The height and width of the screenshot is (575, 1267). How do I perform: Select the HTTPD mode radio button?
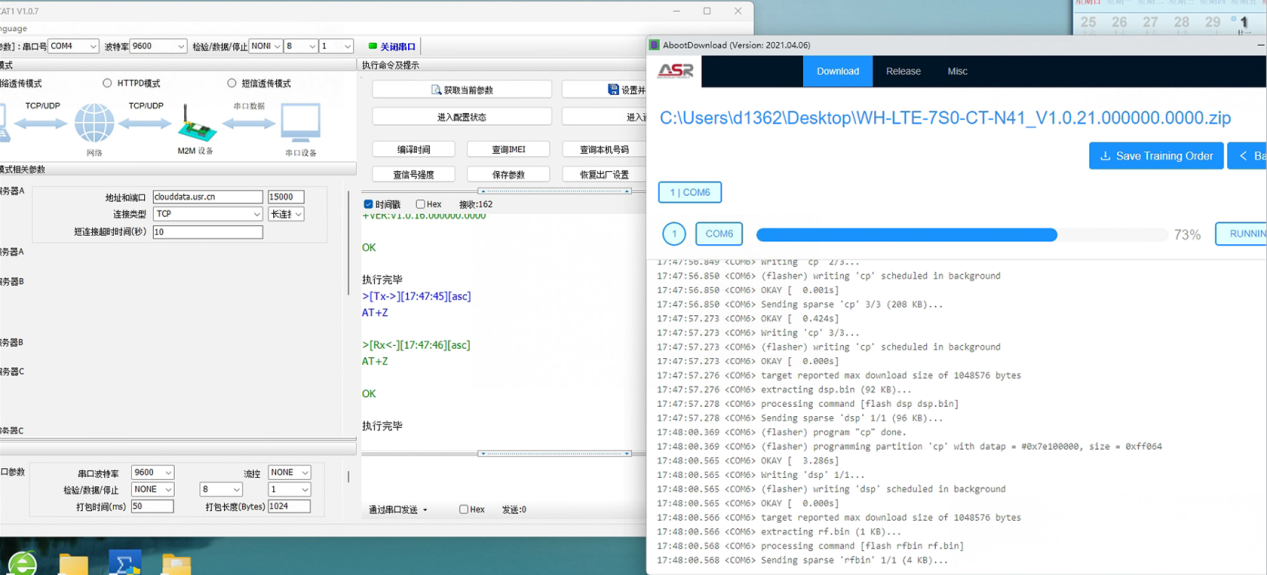pos(107,83)
